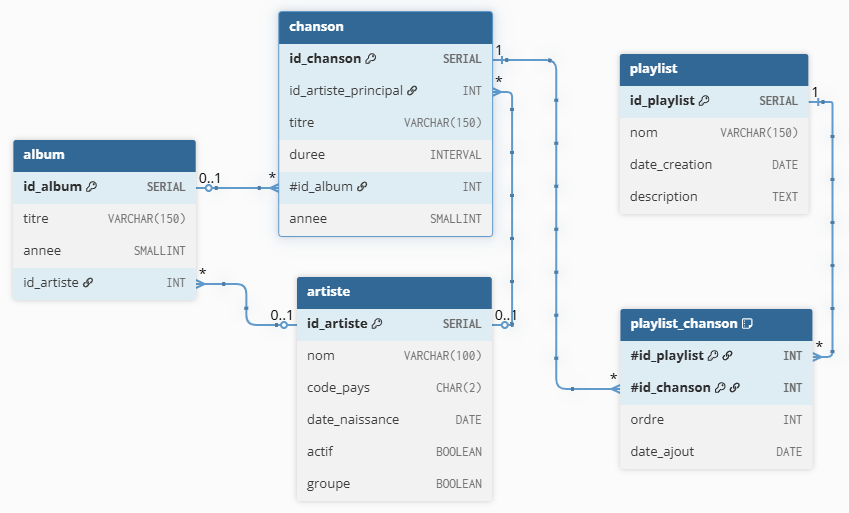The width and height of the screenshot is (849, 513).
Task: Click the key icon next to id_playlist
Action: [704, 101]
